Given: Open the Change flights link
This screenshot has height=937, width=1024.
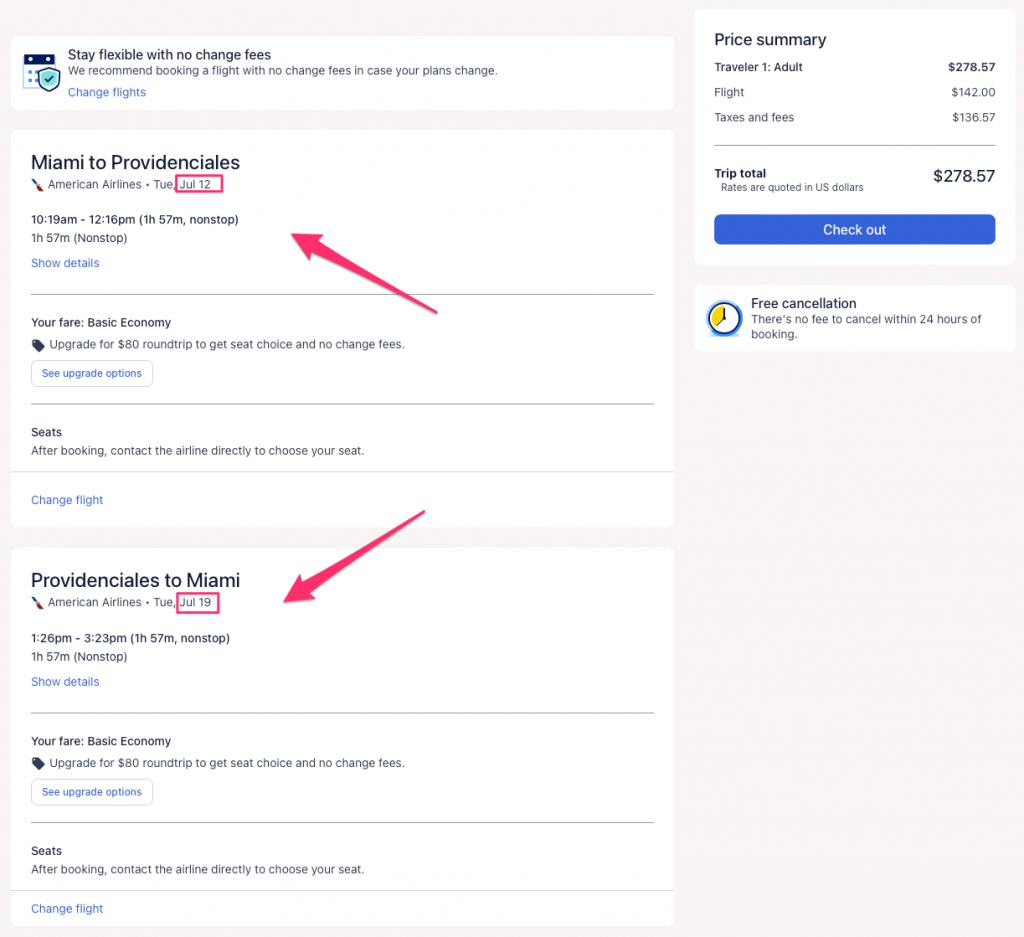Looking at the screenshot, I should pos(106,92).
